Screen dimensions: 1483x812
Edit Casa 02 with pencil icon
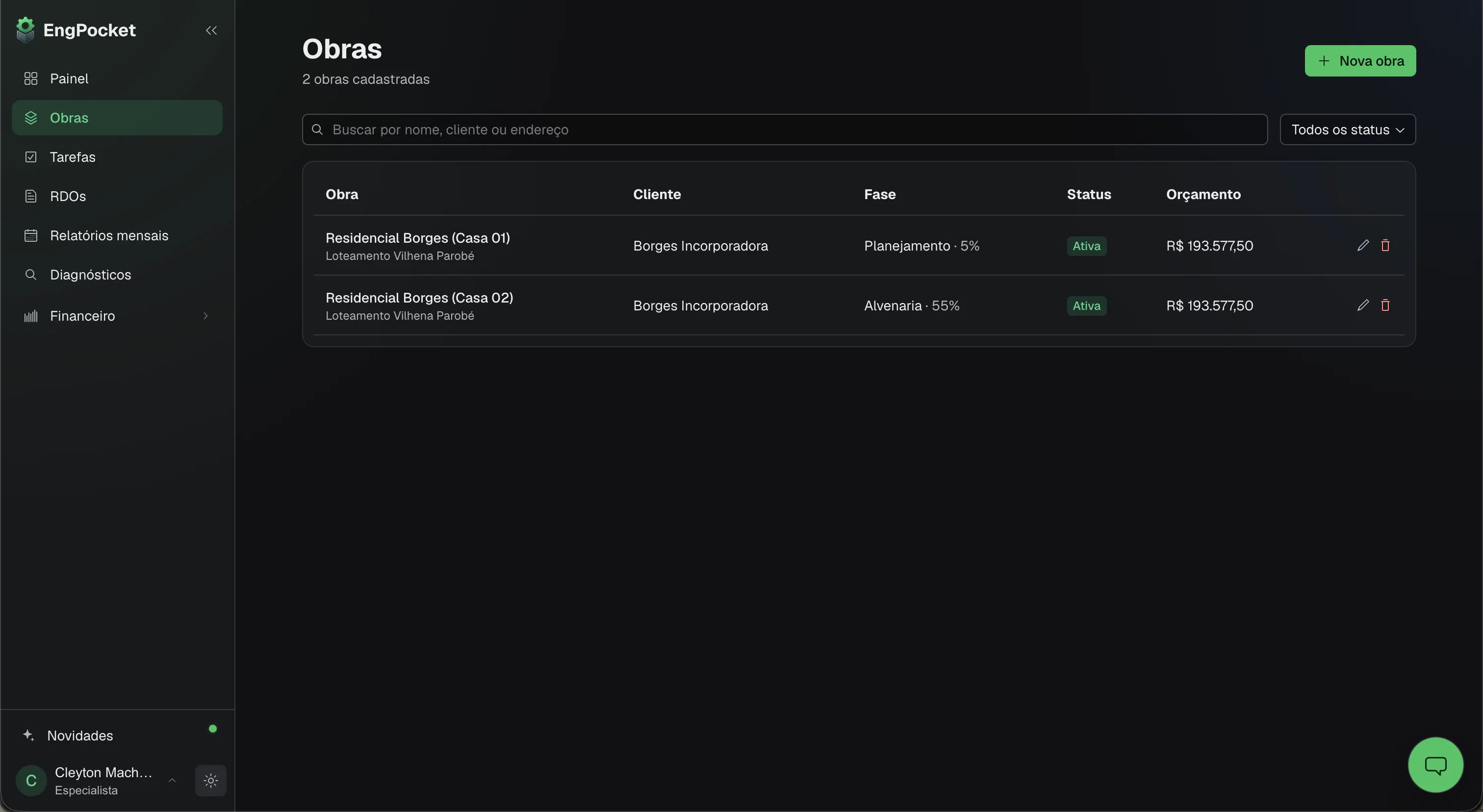1363,305
